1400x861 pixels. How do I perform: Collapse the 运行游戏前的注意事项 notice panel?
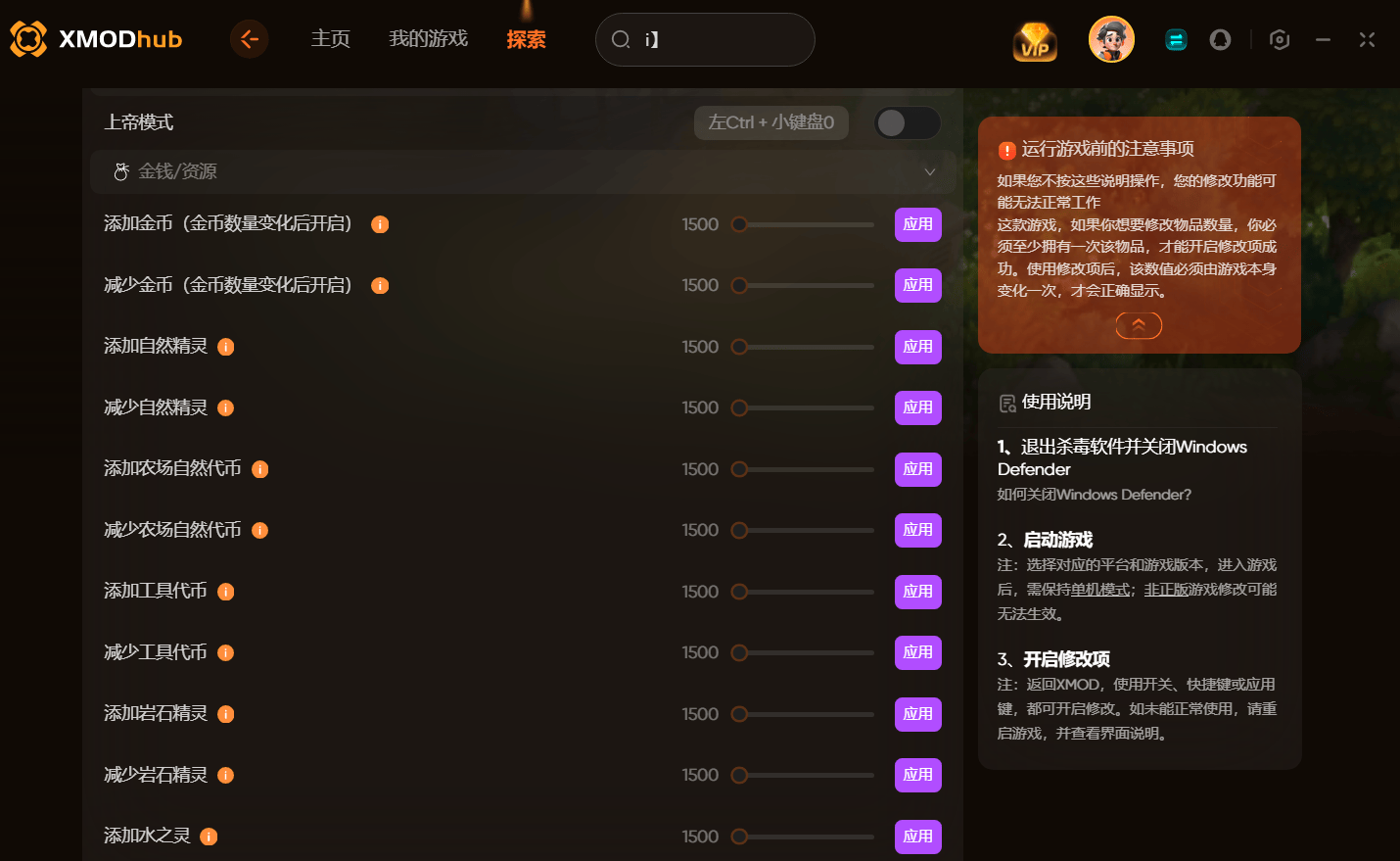point(1139,325)
